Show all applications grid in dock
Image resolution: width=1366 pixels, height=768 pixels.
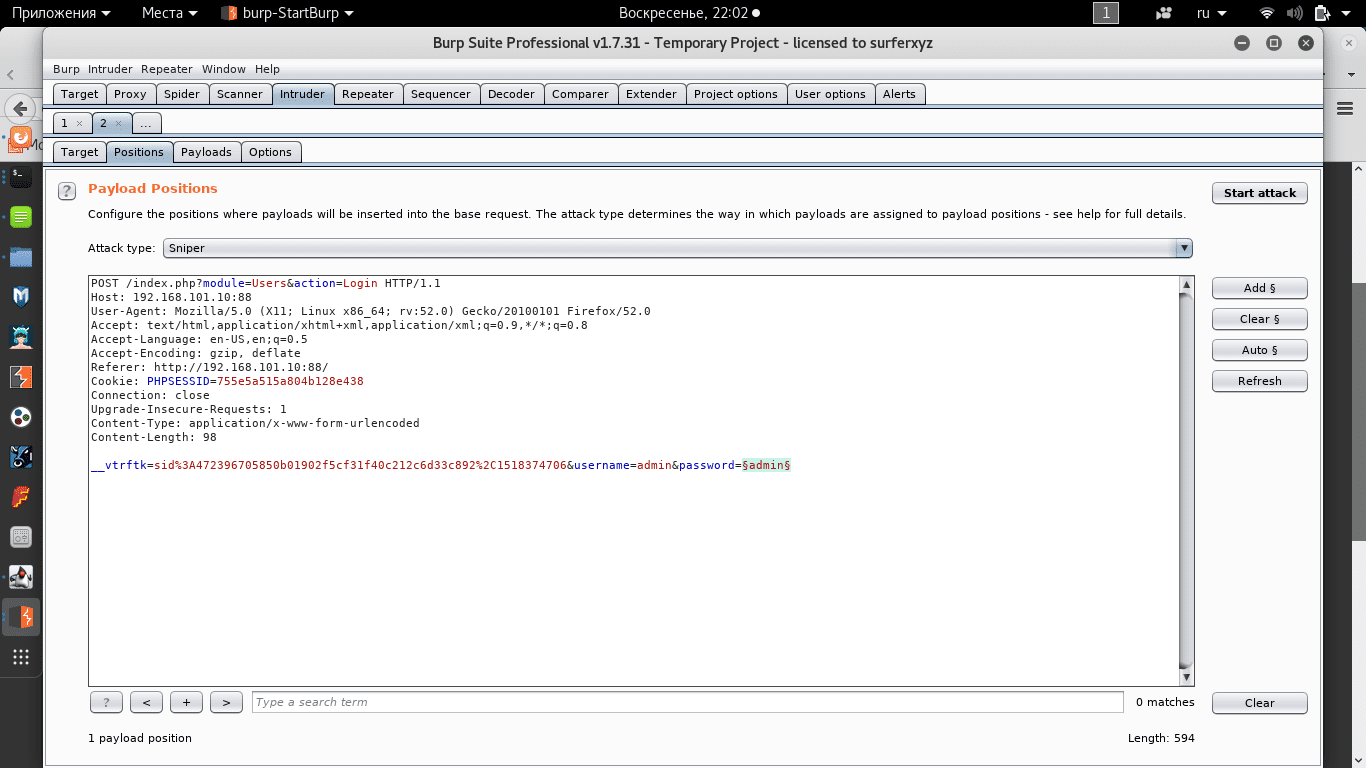tap(20, 657)
